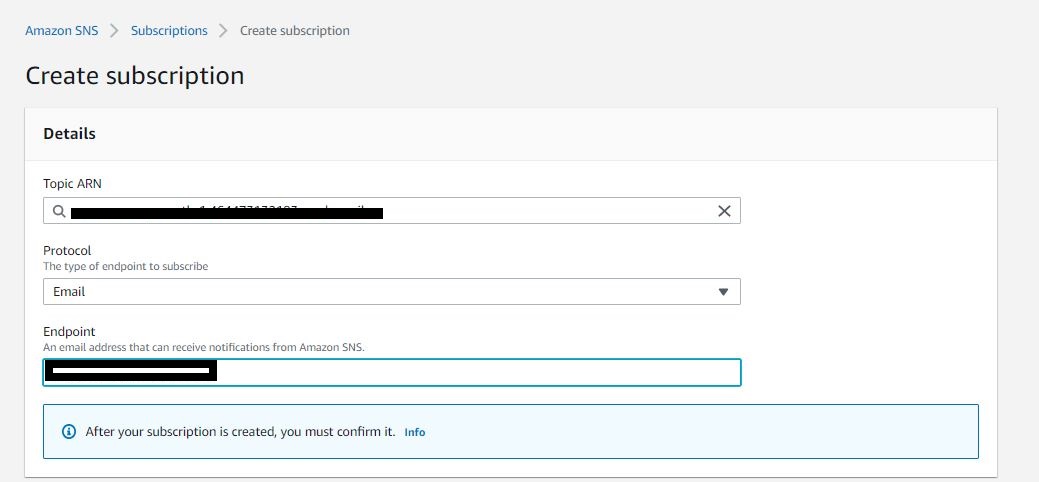Navigate to the Subscriptions breadcrumb
This screenshot has height=482, width=1039.
tap(169, 31)
